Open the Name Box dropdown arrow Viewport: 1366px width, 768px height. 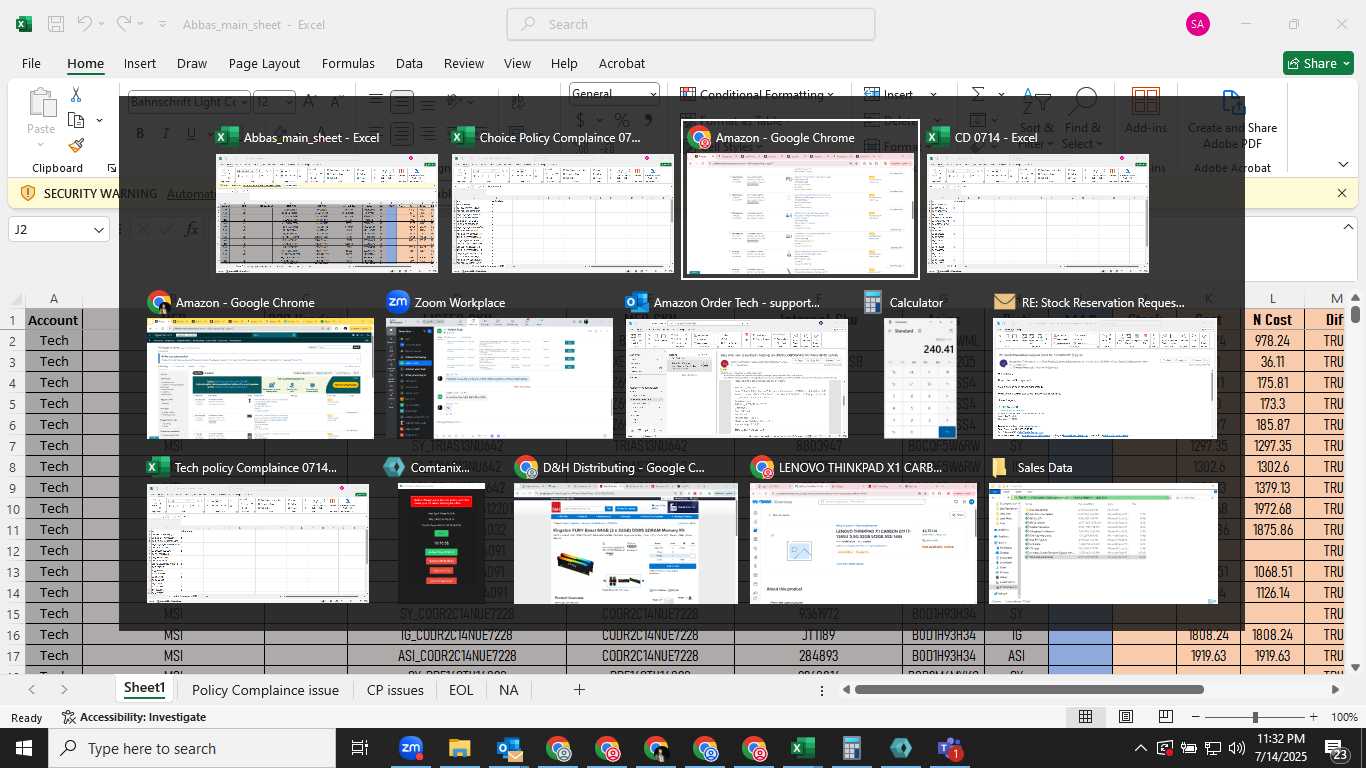pos(99,230)
